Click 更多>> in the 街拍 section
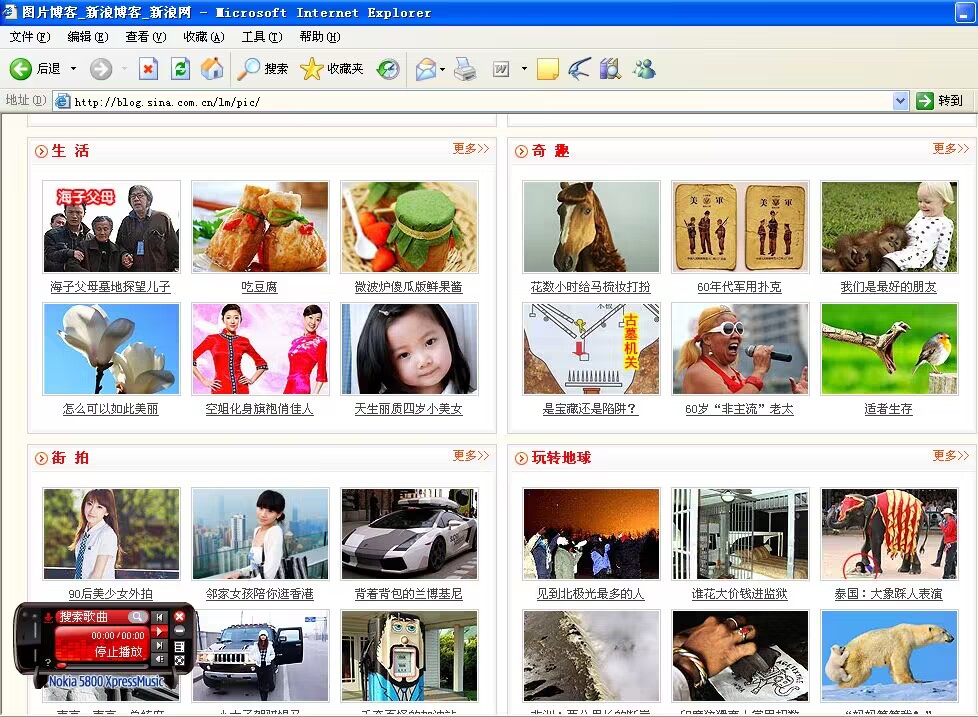978x717 pixels. coord(471,456)
